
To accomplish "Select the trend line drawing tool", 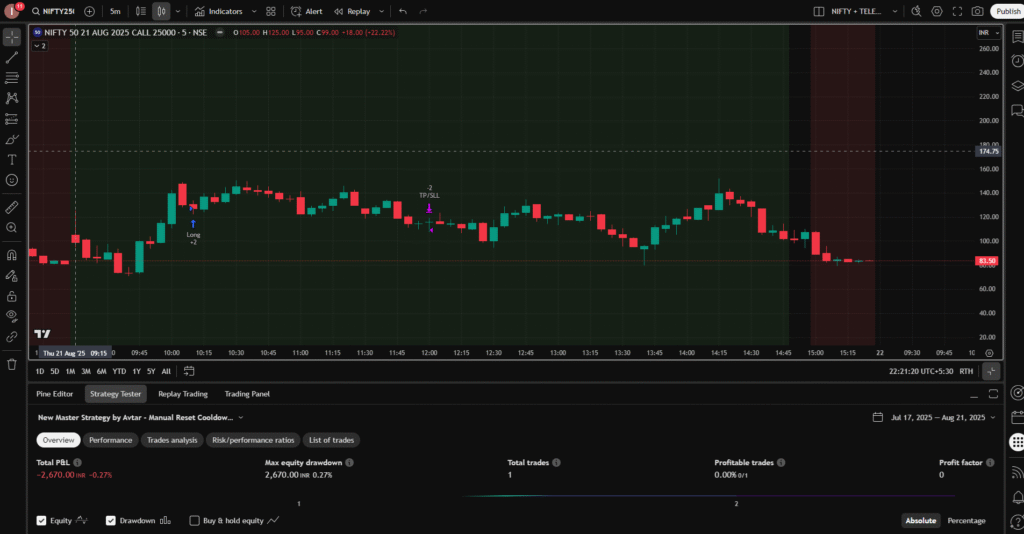I will 12,58.
